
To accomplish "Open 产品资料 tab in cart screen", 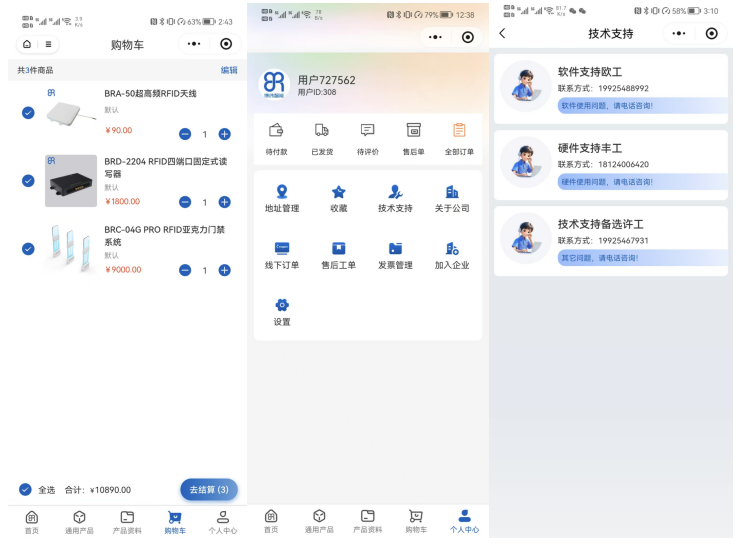I will [x=127, y=522].
